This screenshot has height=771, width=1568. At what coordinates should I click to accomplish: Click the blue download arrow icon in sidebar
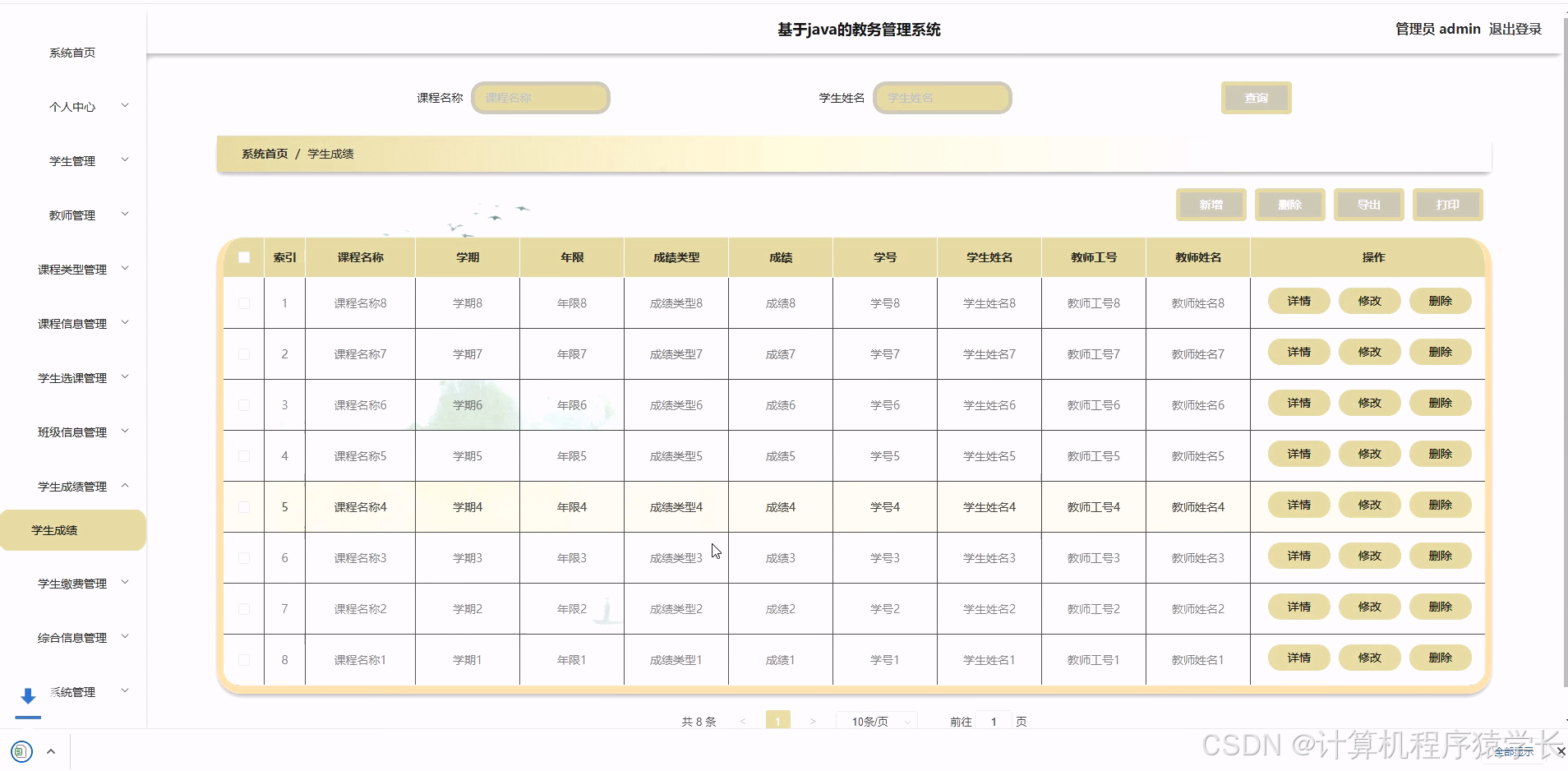tap(28, 695)
